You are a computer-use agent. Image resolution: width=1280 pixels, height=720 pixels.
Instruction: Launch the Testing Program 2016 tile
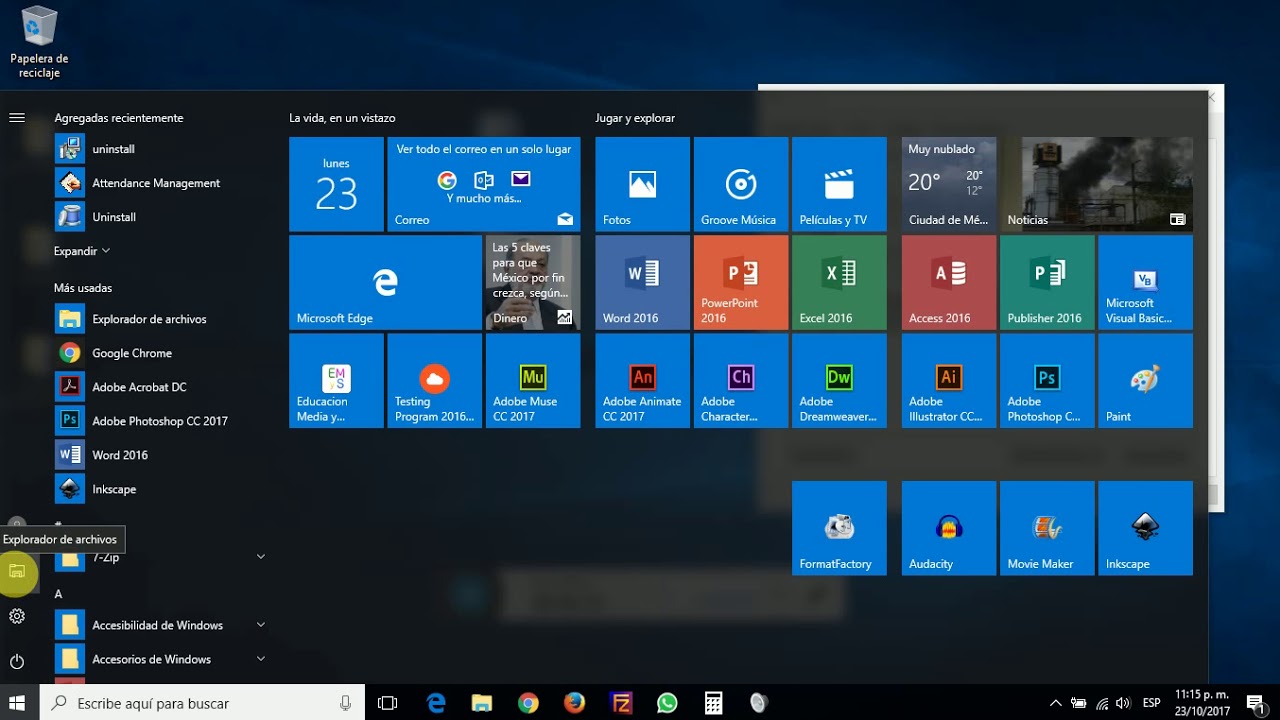pos(434,381)
